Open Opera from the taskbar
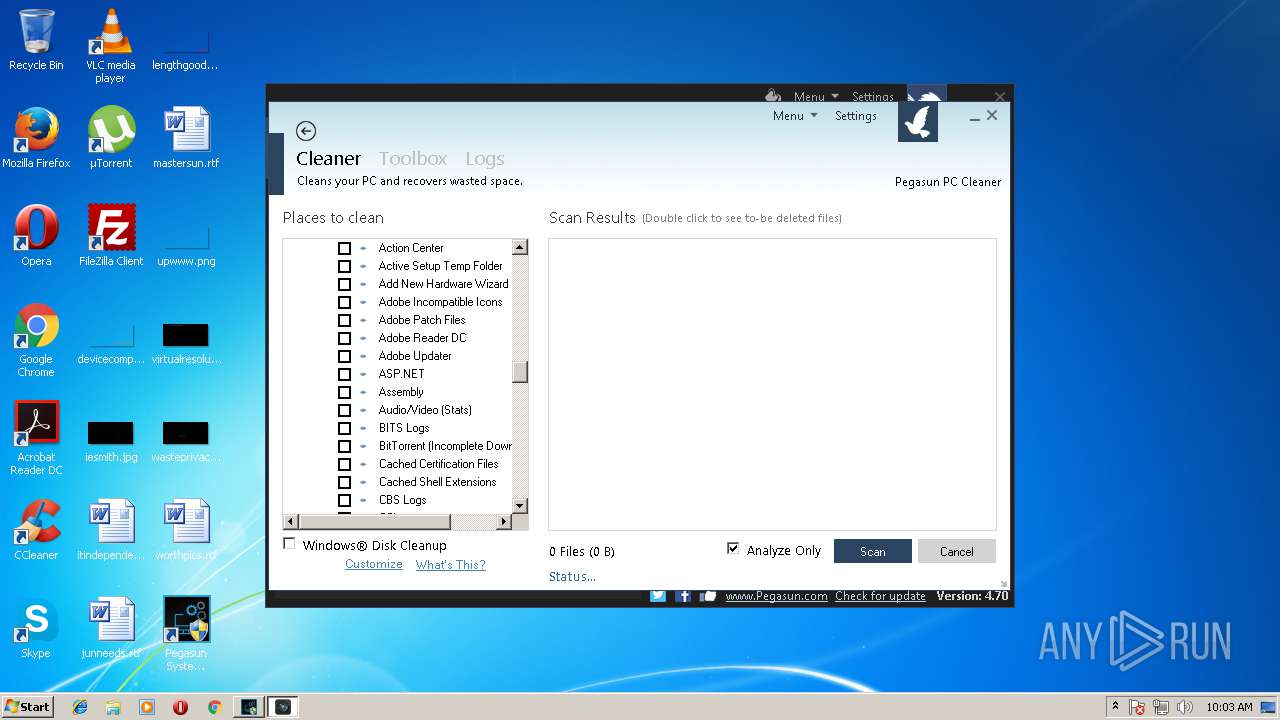Viewport: 1280px width, 720px height. tap(180, 707)
